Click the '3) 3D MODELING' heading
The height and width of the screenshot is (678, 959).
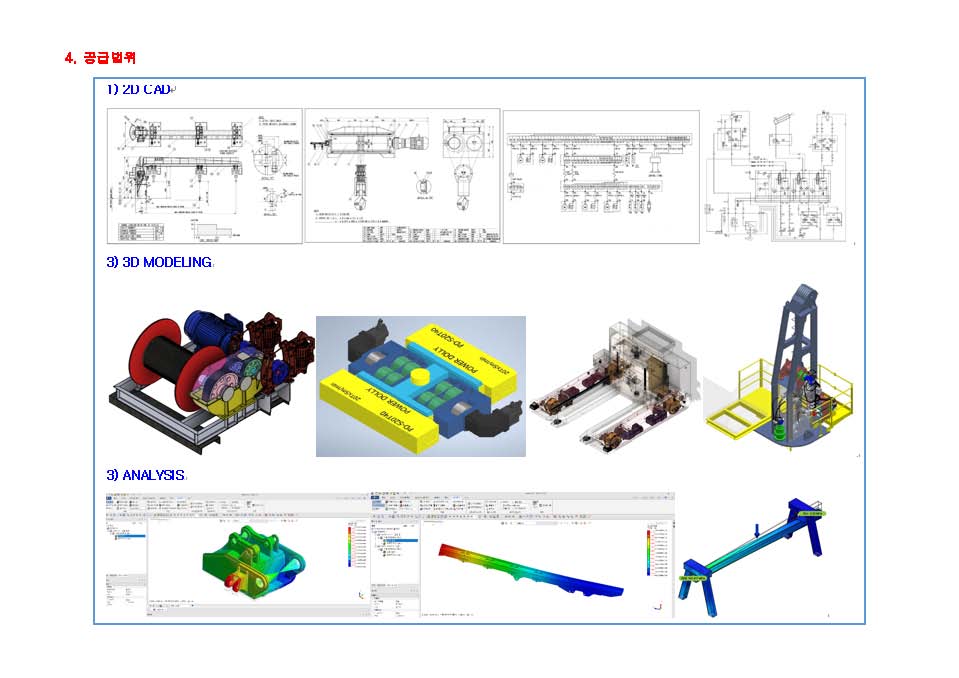159,262
